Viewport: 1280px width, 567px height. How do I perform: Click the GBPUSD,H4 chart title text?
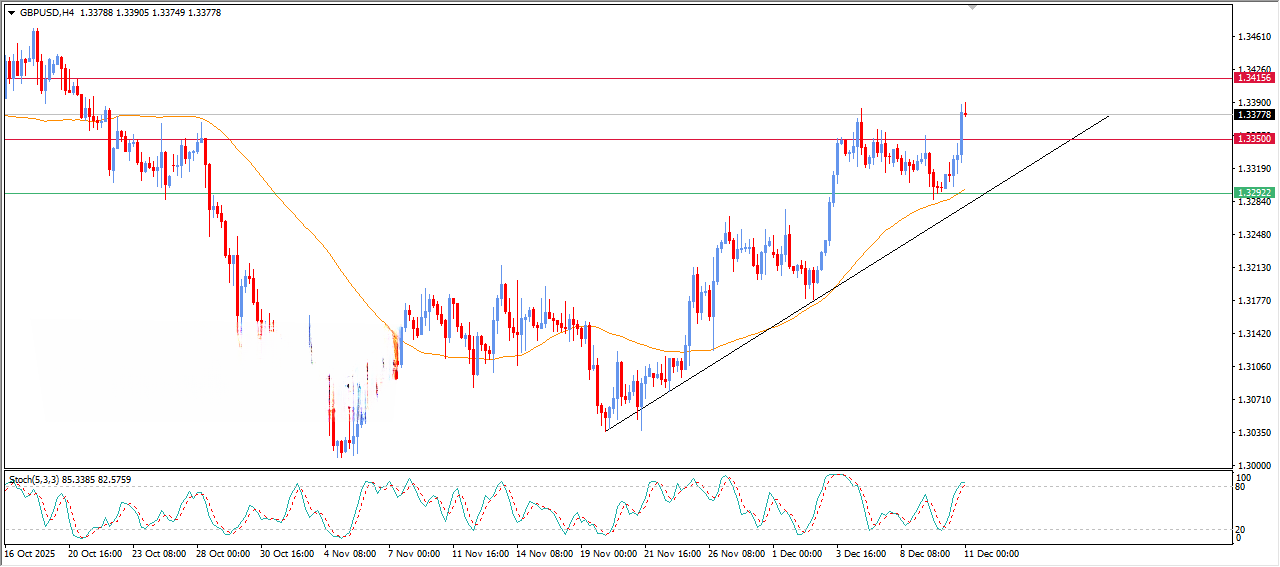pyautogui.click(x=47, y=13)
